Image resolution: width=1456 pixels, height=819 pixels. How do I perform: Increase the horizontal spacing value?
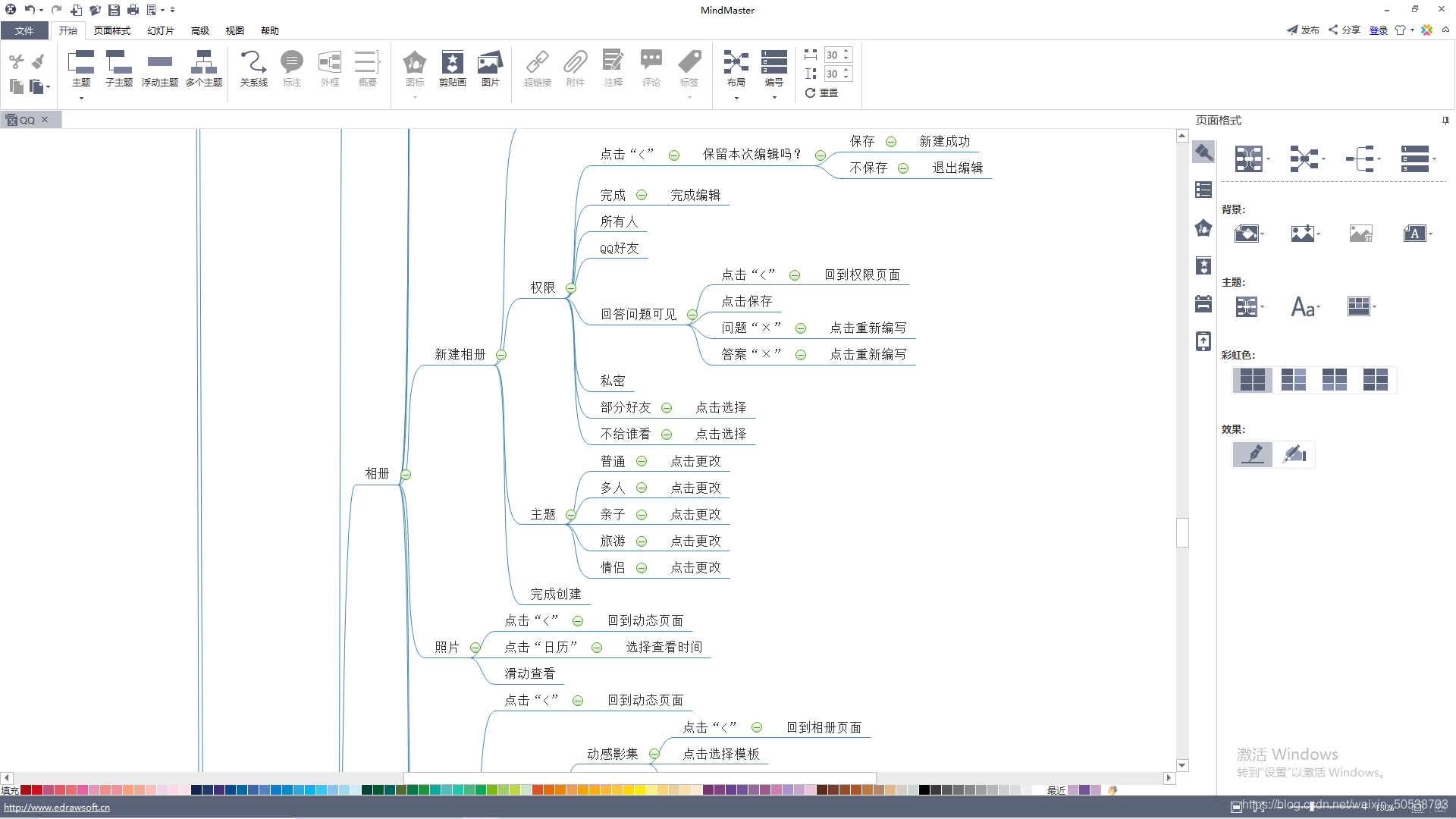(846, 52)
